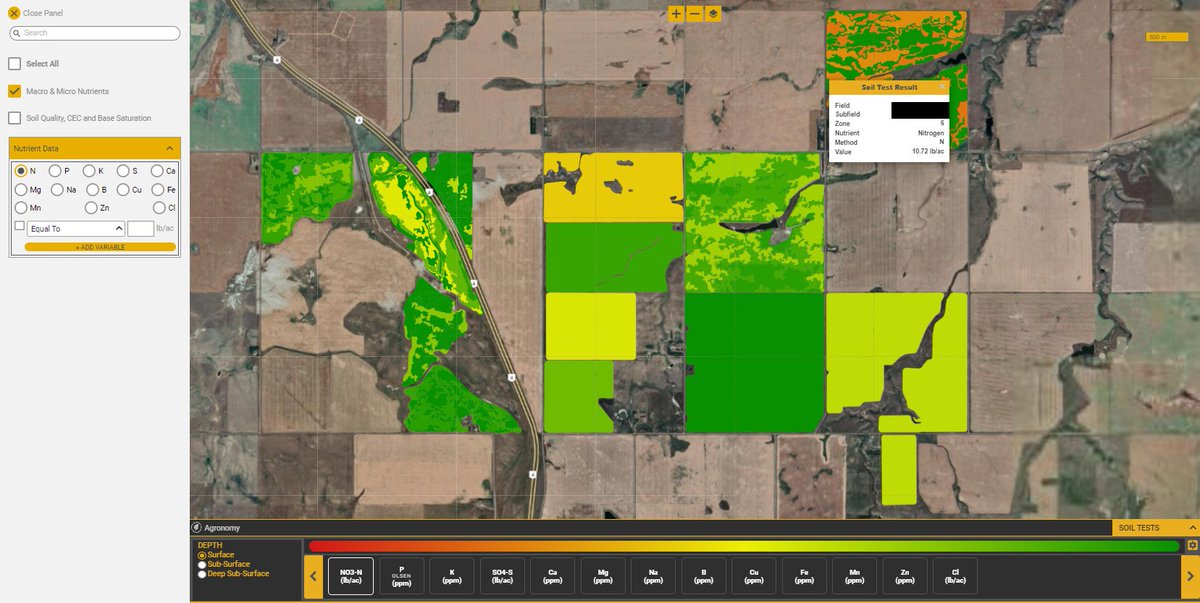Select the SO4-S lb/ac nutrient icon
The width and height of the screenshot is (1200, 603).
pos(502,575)
